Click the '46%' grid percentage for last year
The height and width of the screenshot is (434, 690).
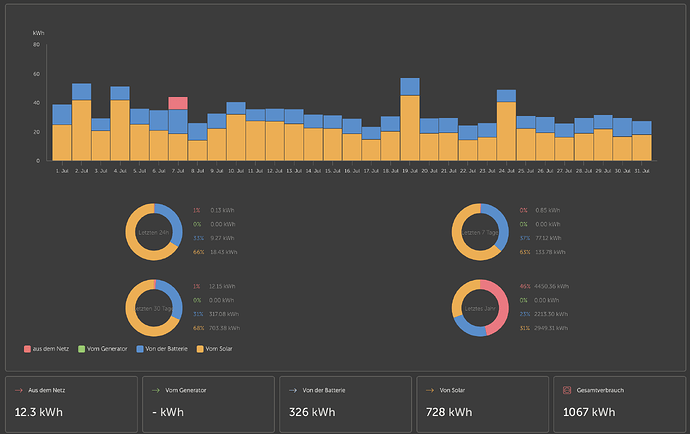point(525,287)
